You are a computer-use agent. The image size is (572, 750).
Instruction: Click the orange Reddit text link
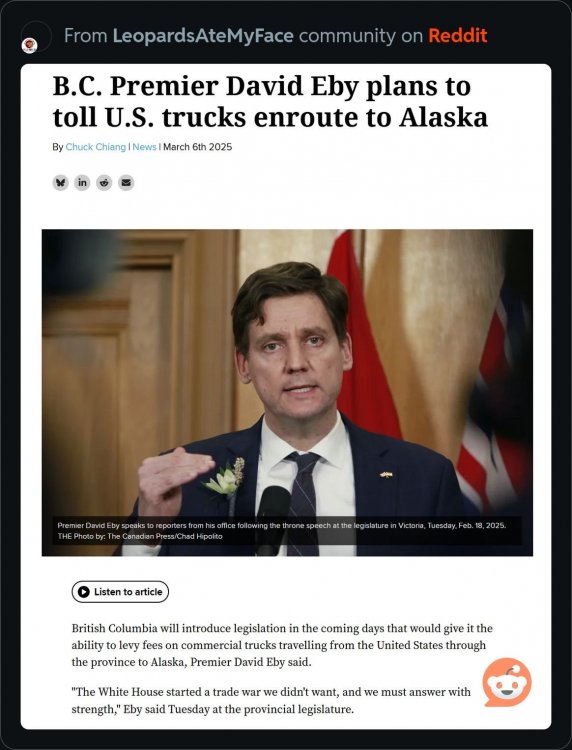coord(458,35)
